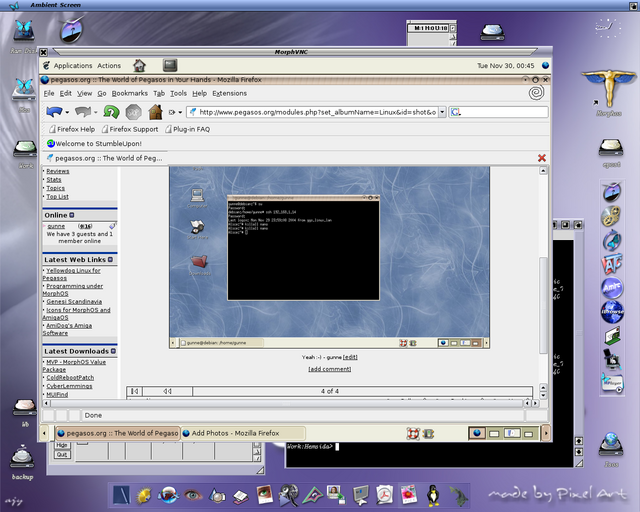
Task: Open the ATC icon in side dock
Action: click(612, 264)
